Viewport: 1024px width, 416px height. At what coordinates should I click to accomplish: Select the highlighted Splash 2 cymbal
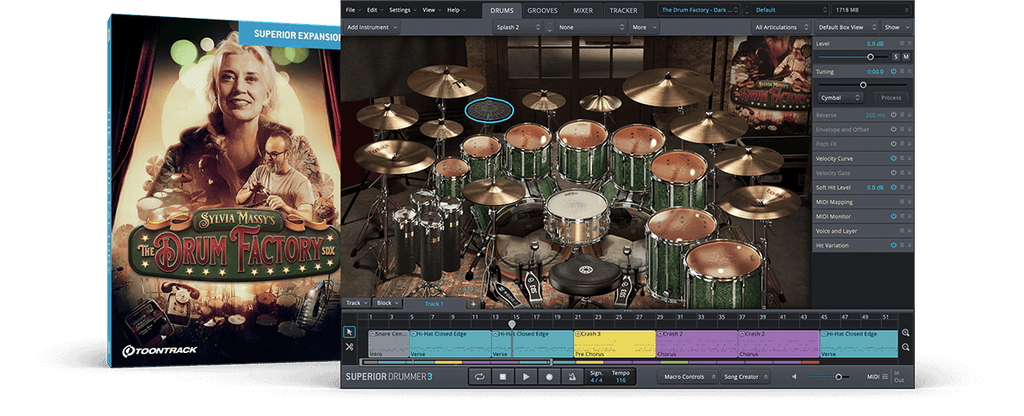pyautogui.click(x=489, y=110)
